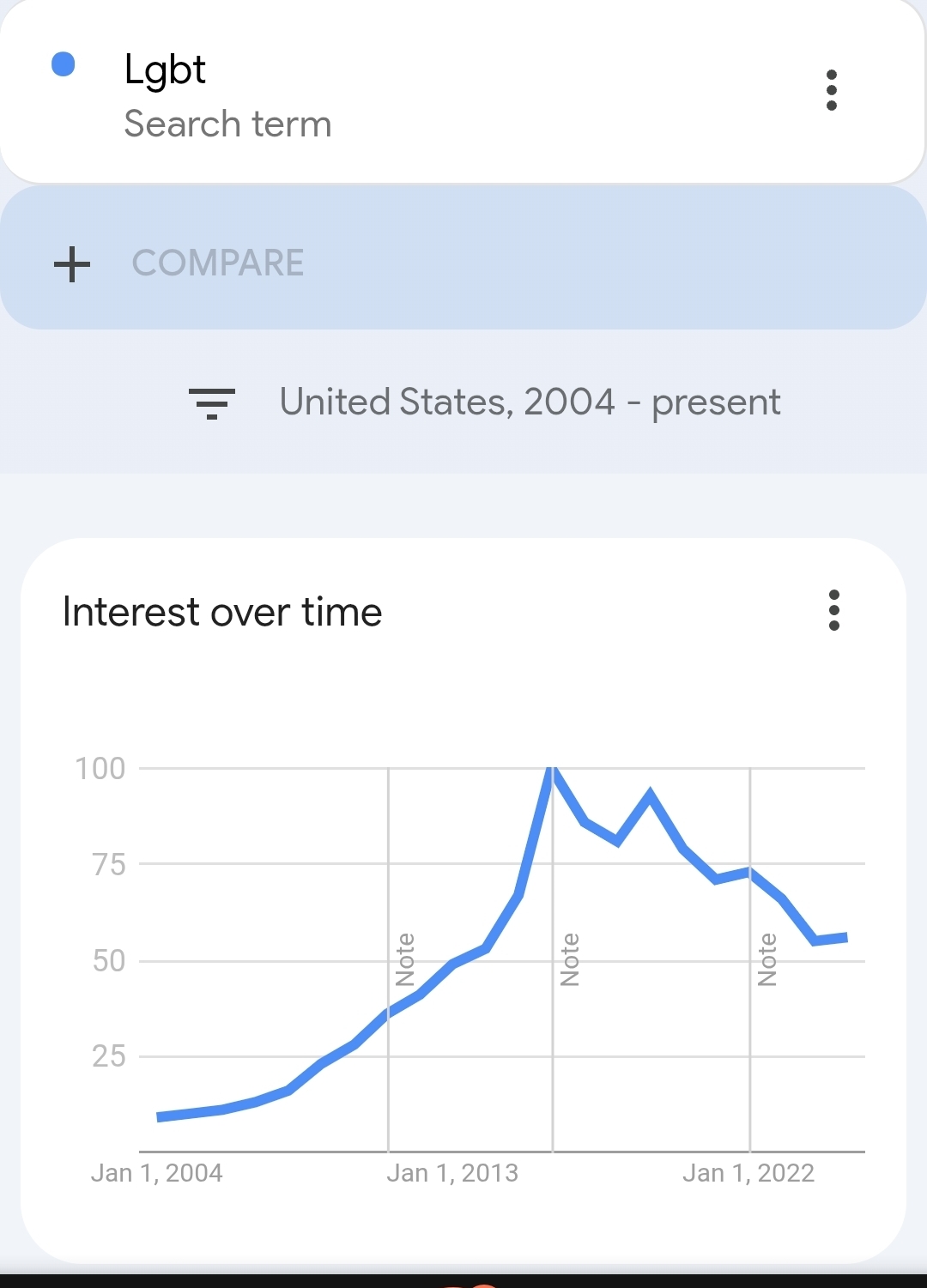Image resolution: width=927 pixels, height=1288 pixels.
Task: Click the Jan 1, 2004 axis label
Action: [x=157, y=1173]
